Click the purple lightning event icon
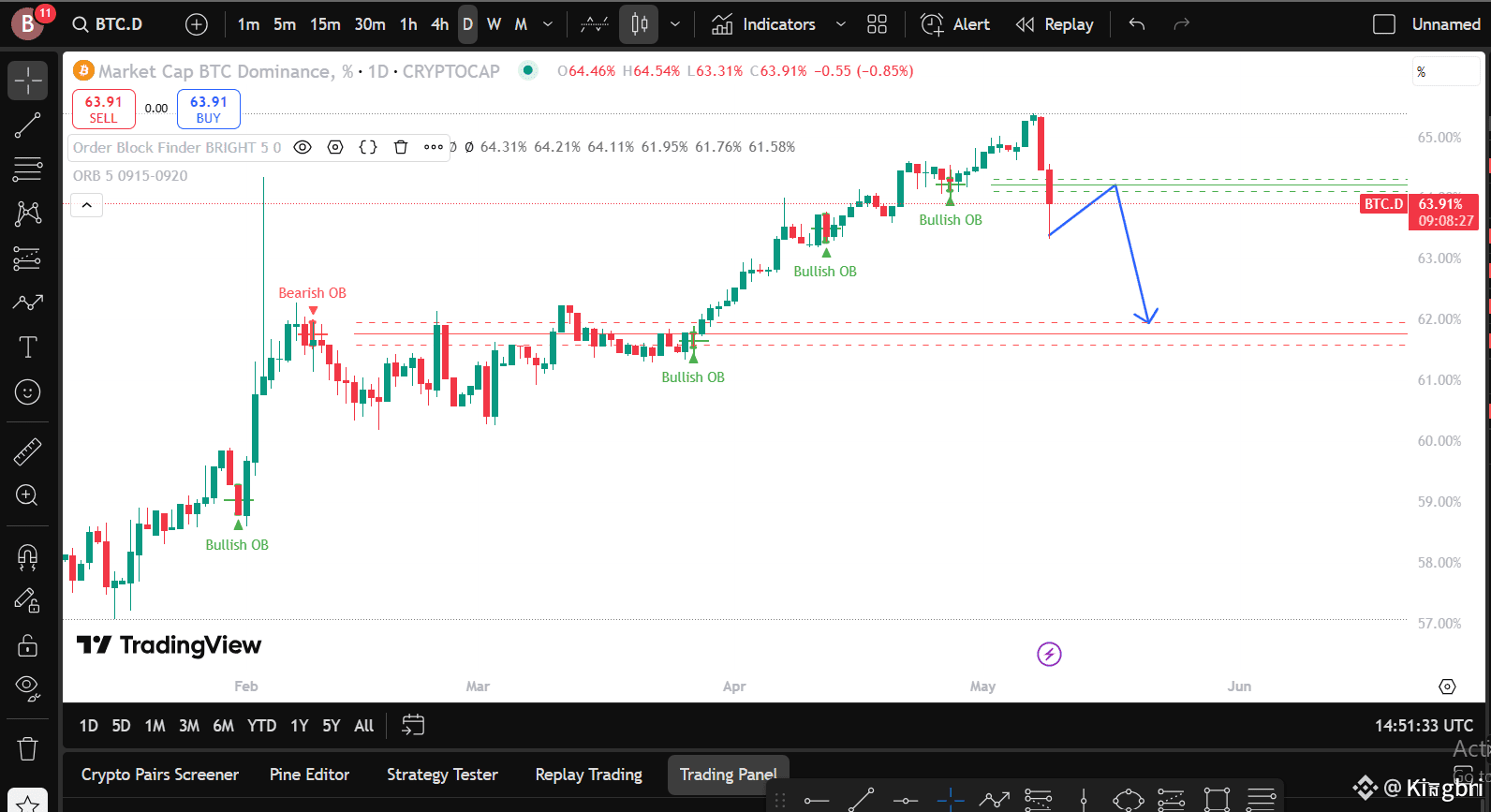Viewport: 1491px width, 812px height. [1049, 654]
